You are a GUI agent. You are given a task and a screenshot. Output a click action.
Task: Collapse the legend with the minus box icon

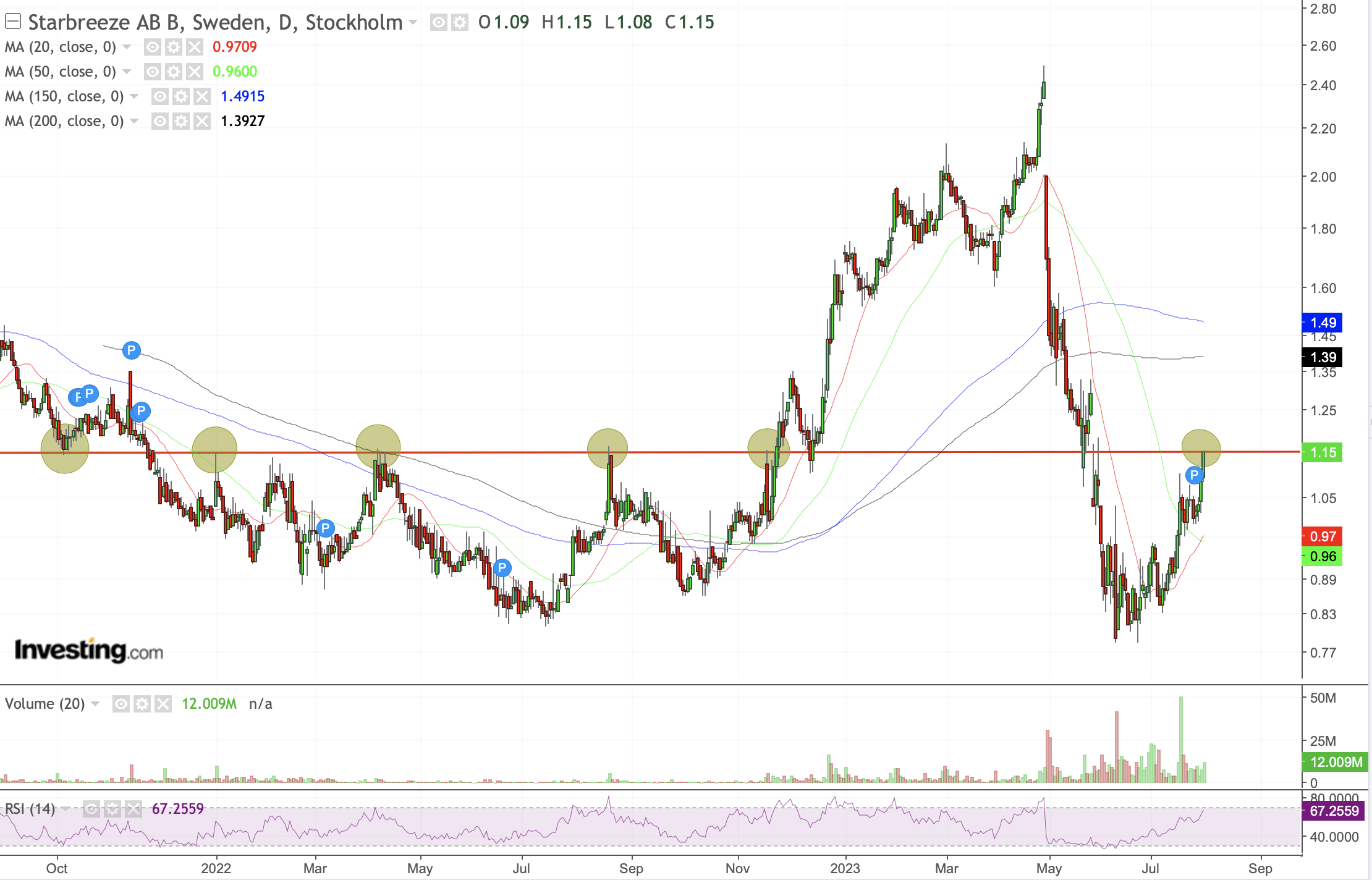(13, 22)
